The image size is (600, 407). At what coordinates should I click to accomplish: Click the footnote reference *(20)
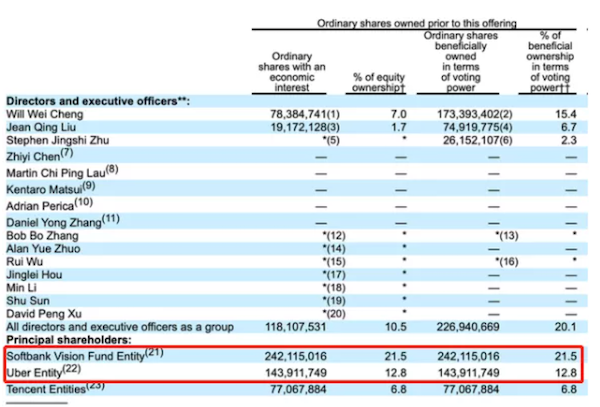[334, 314]
